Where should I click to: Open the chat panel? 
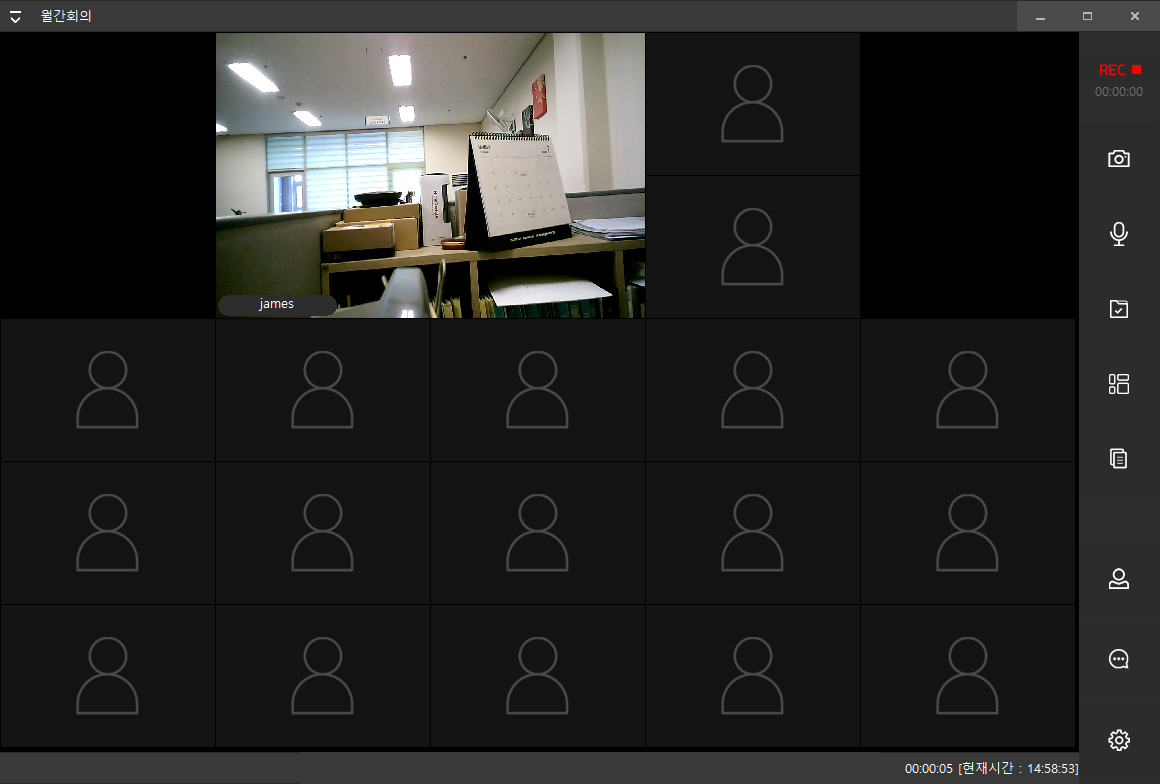[1119, 659]
